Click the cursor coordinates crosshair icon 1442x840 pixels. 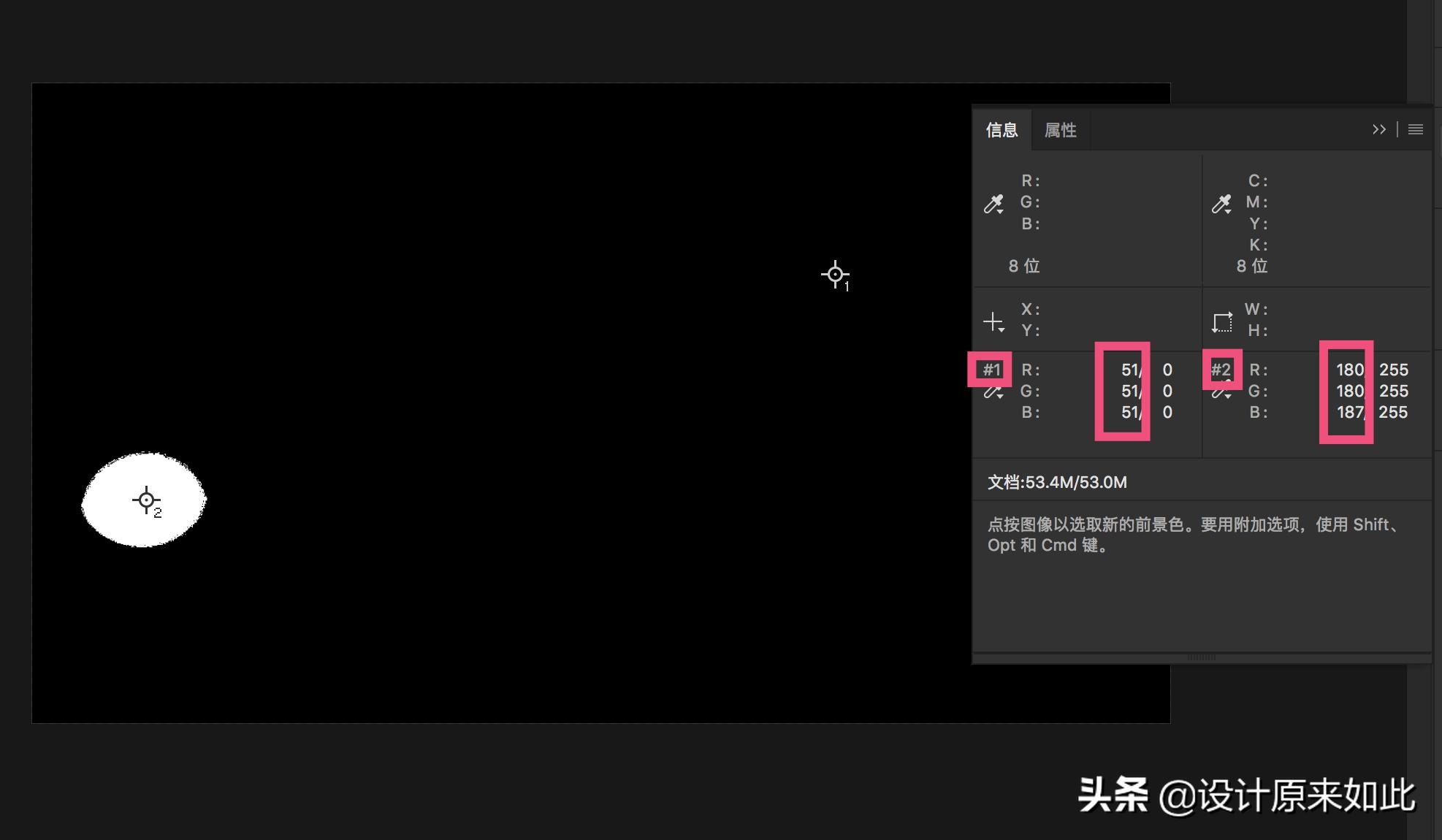coord(993,319)
